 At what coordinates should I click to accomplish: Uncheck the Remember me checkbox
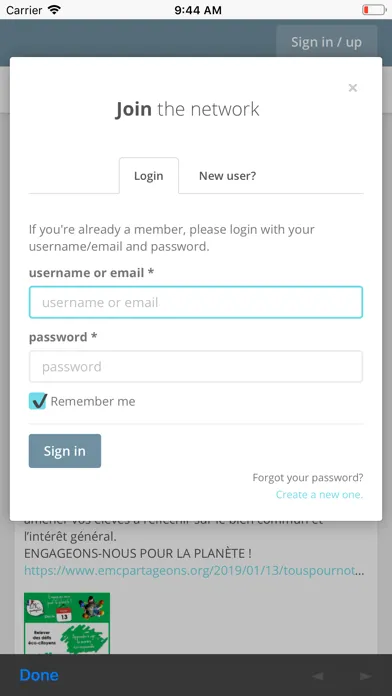click(x=38, y=401)
